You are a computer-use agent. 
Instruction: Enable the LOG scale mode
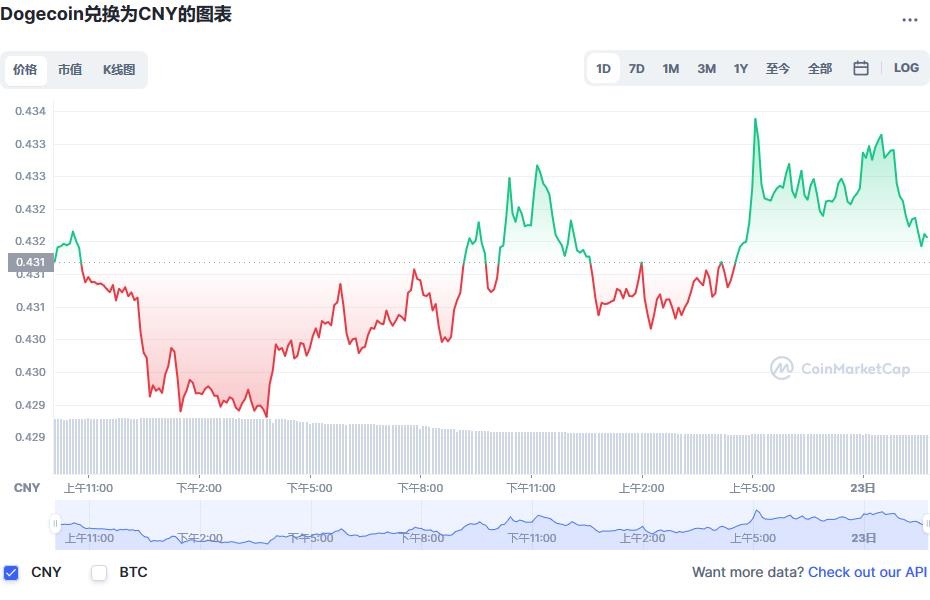pyautogui.click(x=906, y=68)
